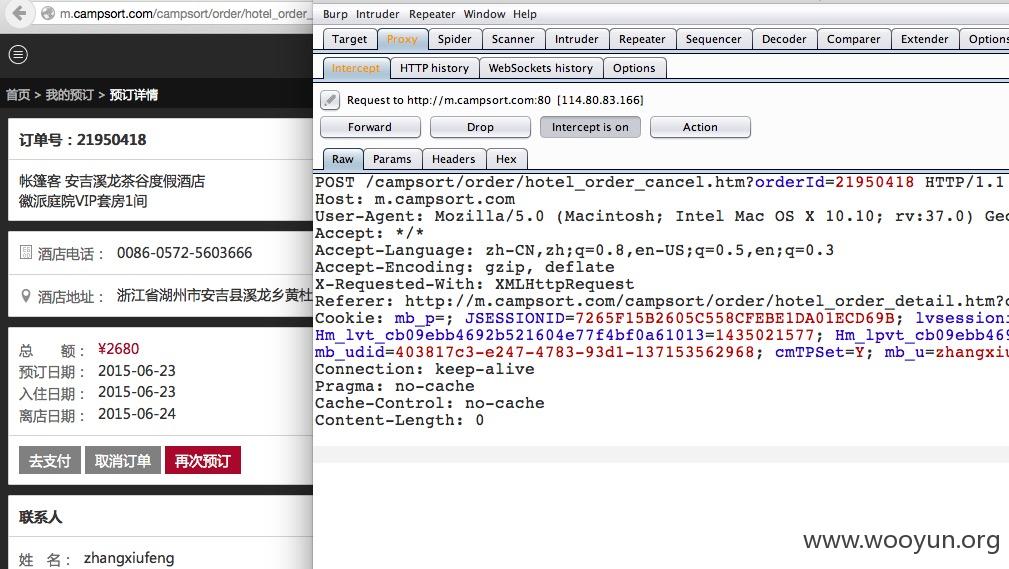This screenshot has height=569, width=1009.
Task: Drop the intercepted request
Action: pyautogui.click(x=480, y=127)
